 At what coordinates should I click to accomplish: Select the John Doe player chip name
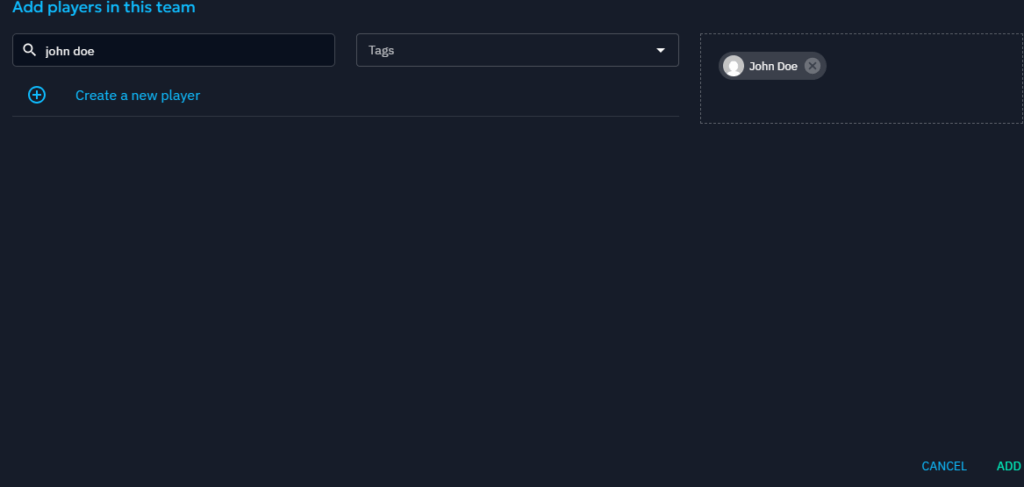pyautogui.click(x=773, y=66)
